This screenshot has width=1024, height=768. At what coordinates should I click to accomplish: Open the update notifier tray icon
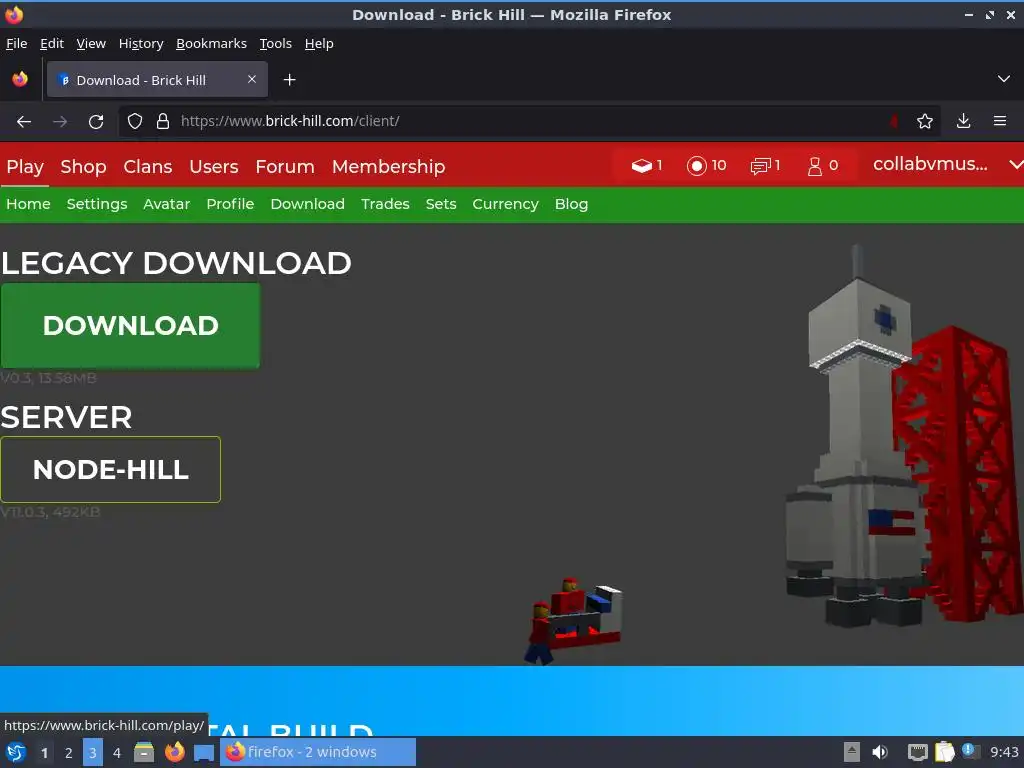coord(970,751)
